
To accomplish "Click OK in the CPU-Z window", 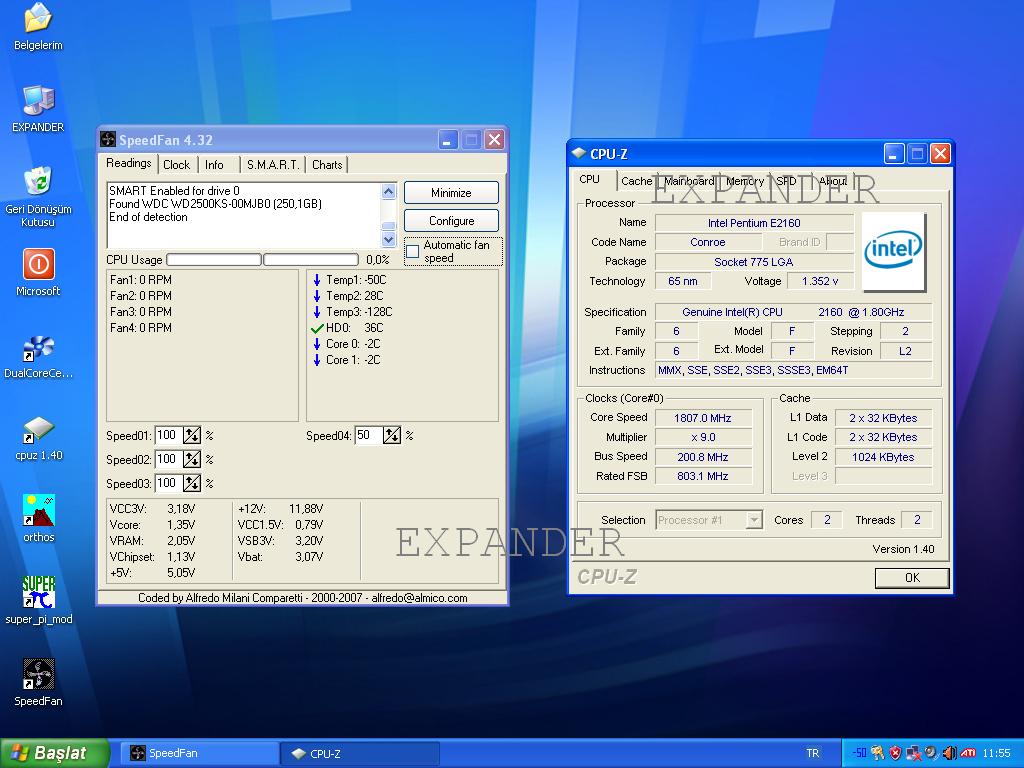I will click(x=912, y=578).
